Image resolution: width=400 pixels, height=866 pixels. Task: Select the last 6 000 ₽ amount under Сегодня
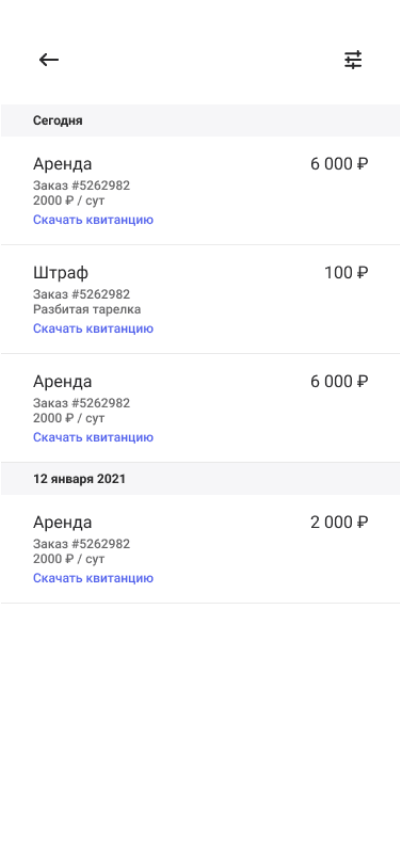coord(339,382)
